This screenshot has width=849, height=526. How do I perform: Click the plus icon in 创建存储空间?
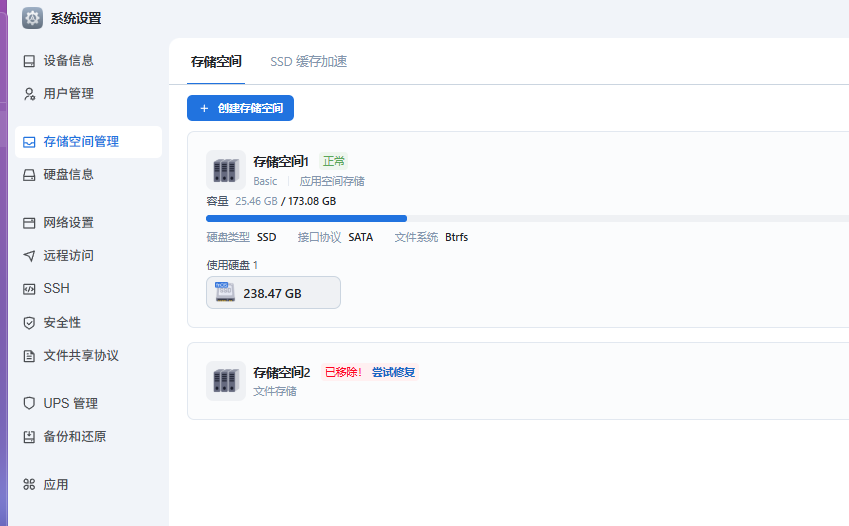204,108
